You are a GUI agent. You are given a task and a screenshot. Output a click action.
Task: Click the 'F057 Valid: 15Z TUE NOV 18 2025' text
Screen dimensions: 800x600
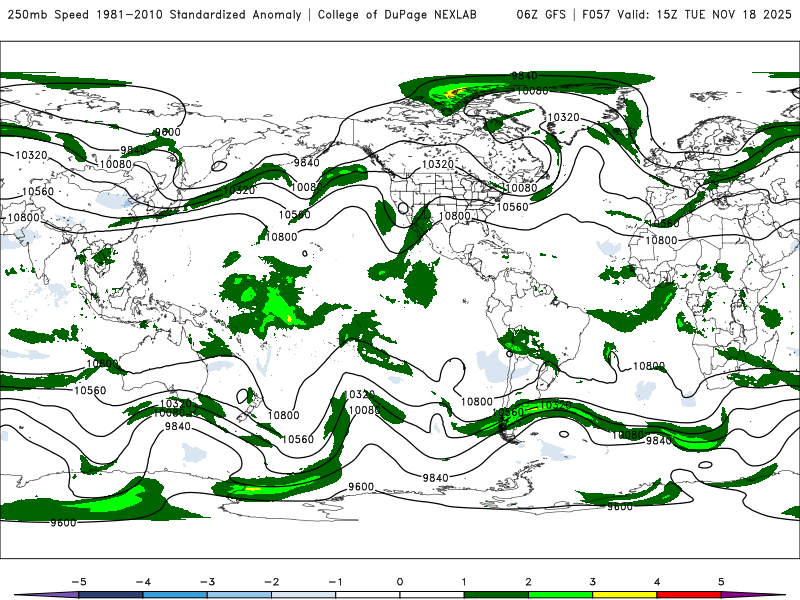[x=687, y=15]
